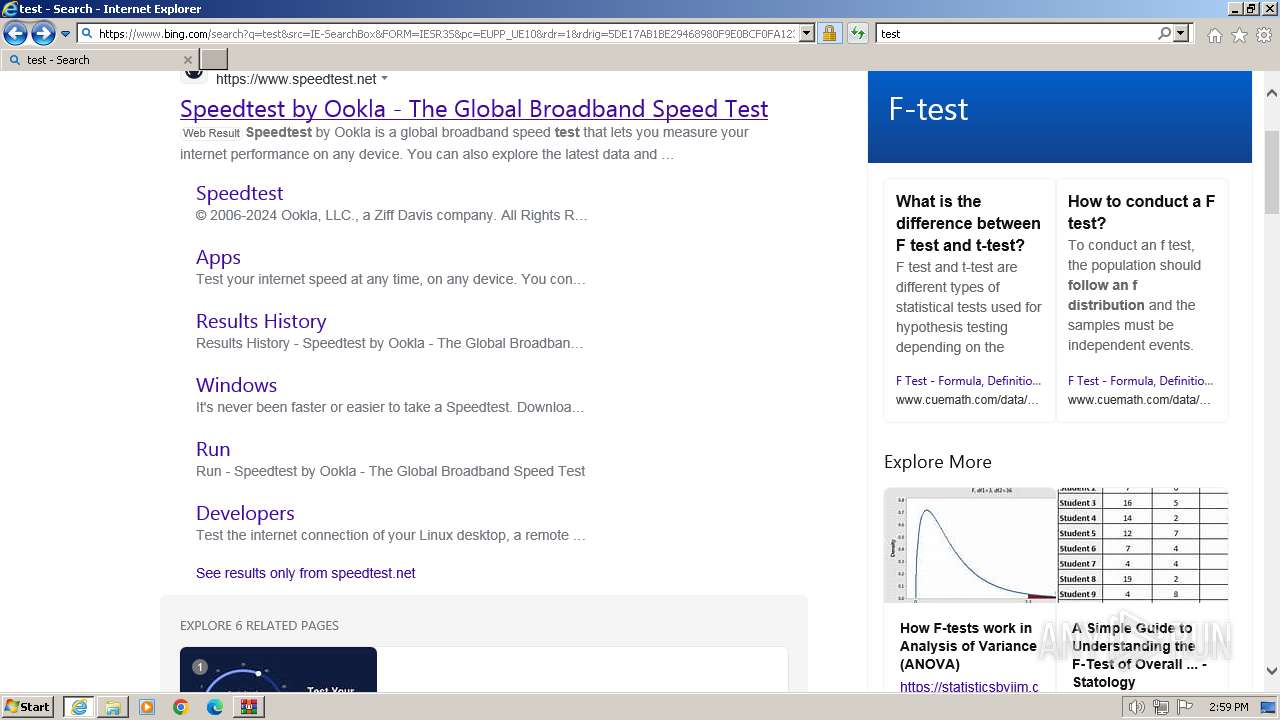Image resolution: width=1280 pixels, height=720 pixels.
Task: Open 'Speedtest by Ookla' main result link
Action: coord(474,109)
